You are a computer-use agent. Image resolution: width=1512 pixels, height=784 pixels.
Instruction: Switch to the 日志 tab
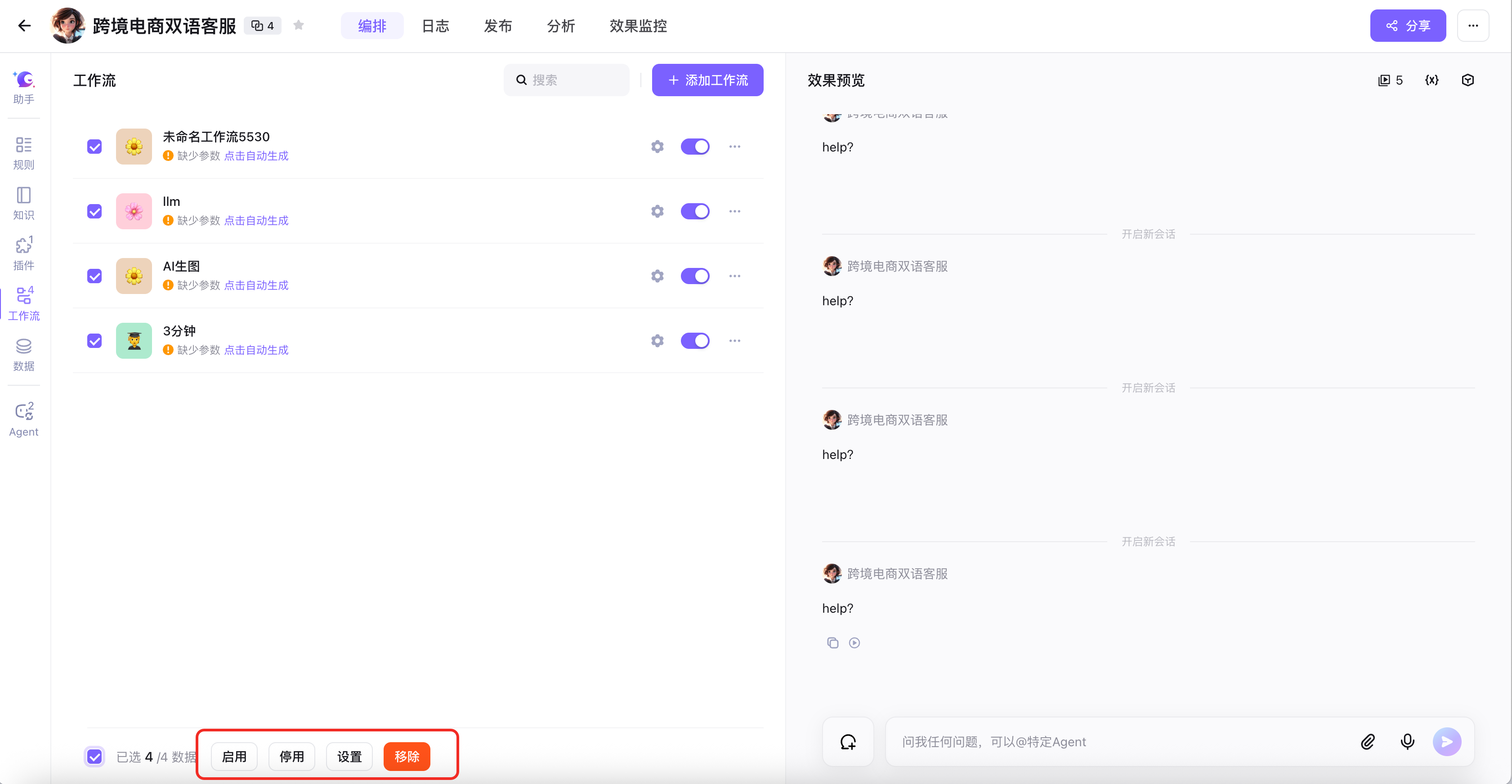pos(435,26)
